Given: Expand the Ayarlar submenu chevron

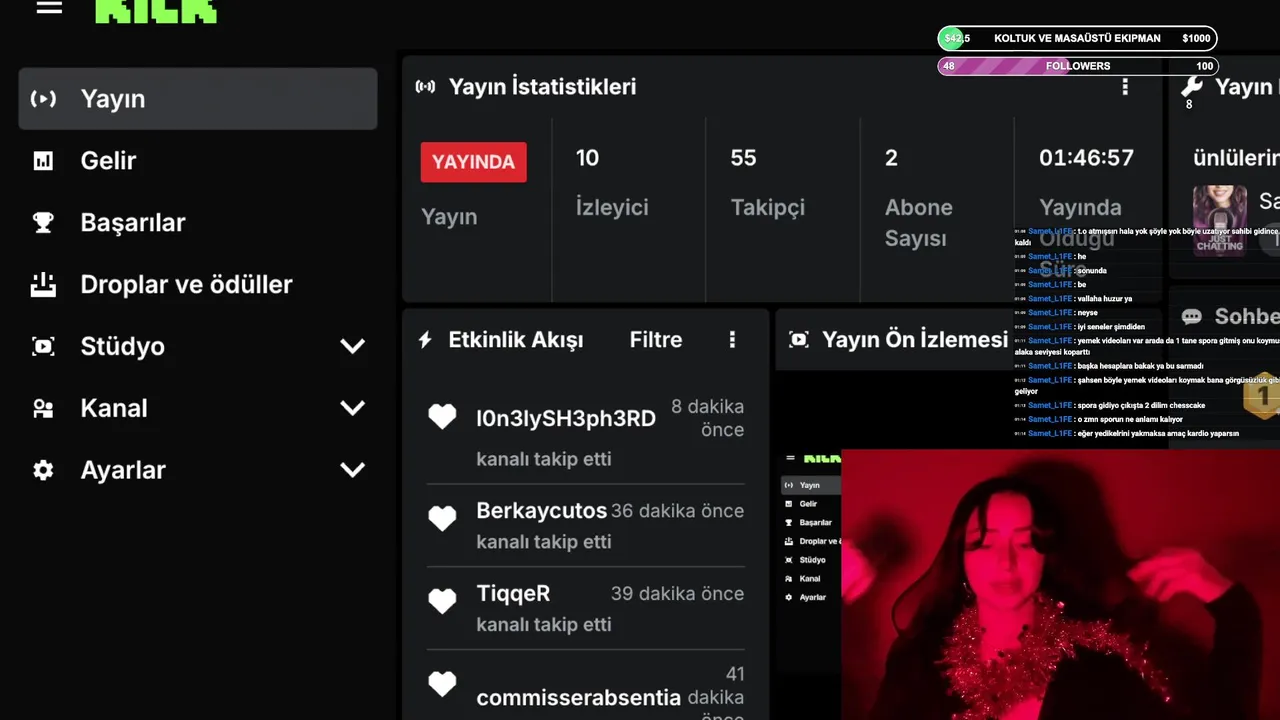Looking at the screenshot, I should click(x=352, y=470).
